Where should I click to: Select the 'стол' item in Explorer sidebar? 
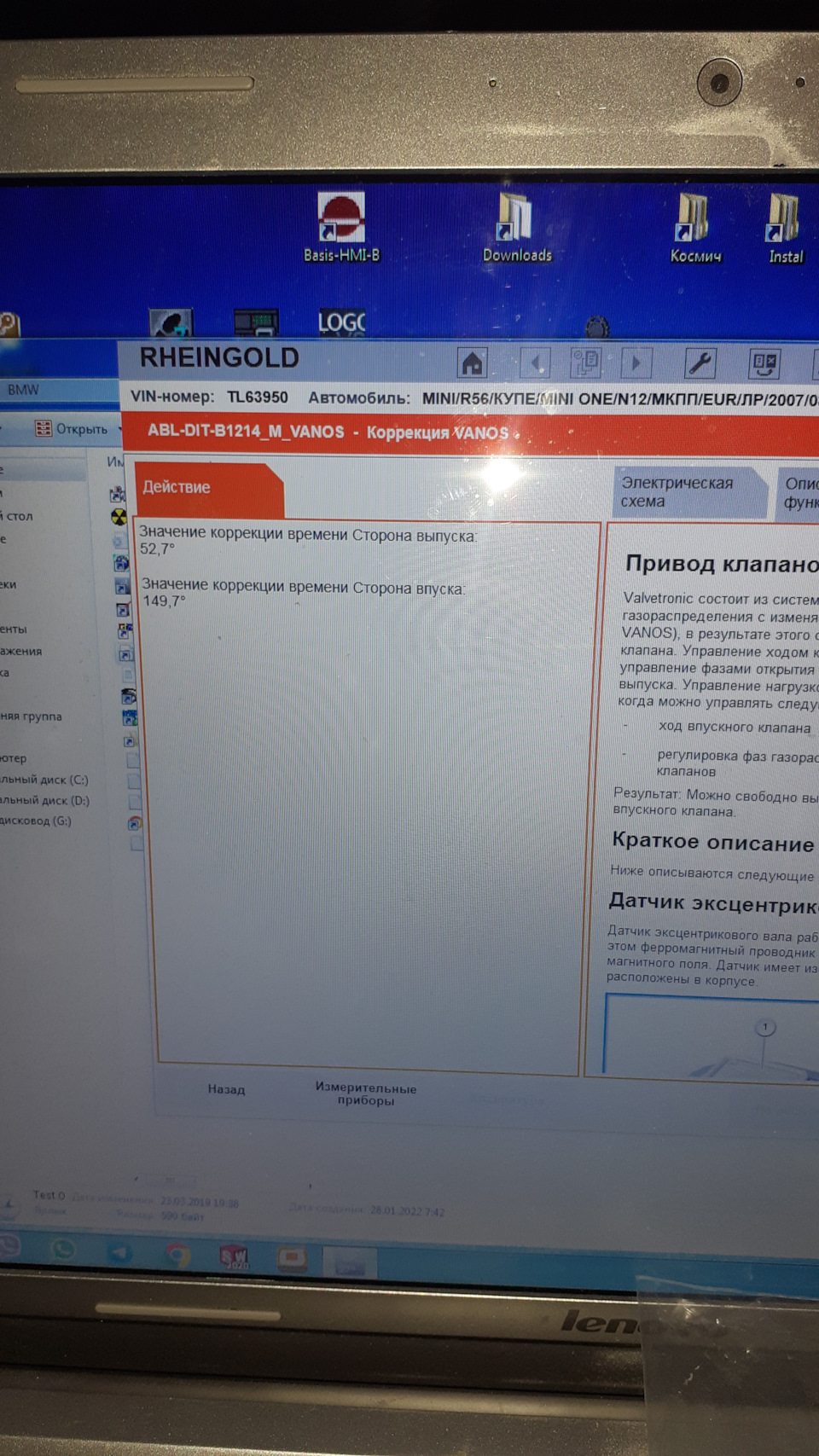click(x=16, y=516)
